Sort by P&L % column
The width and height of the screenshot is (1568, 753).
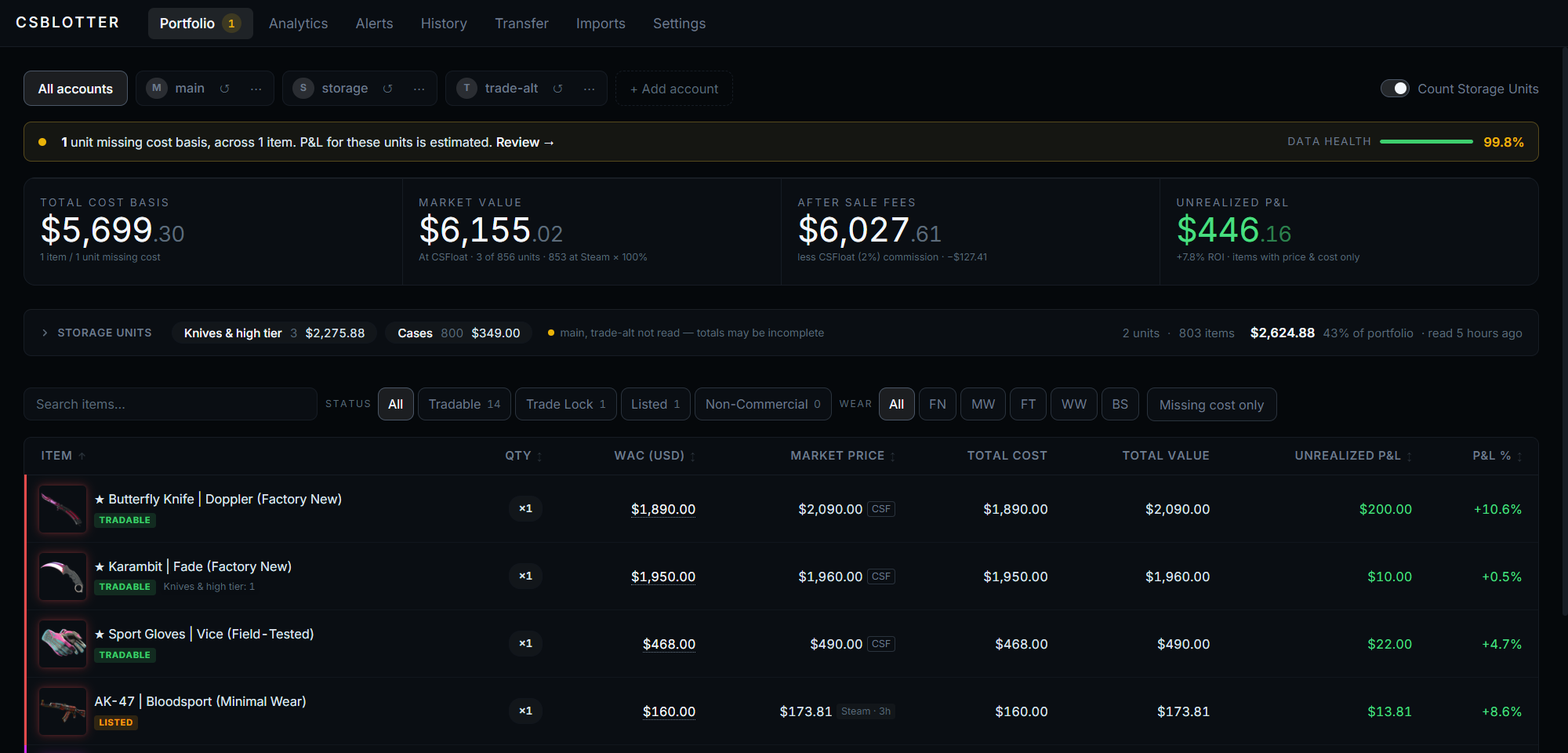point(1497,456)
